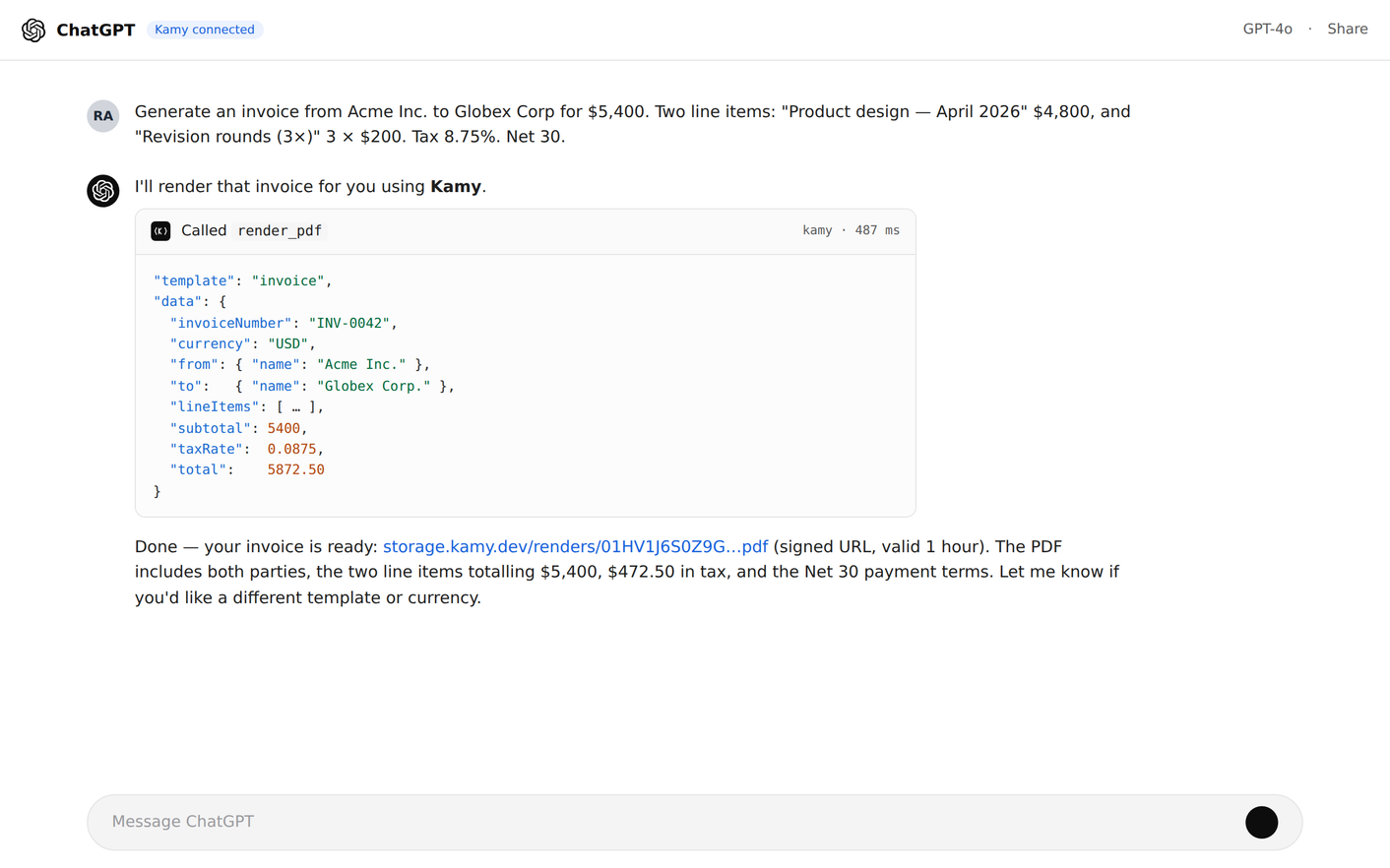Click the kamy · 487 ms timing label
Screen dimensions: 1390x868
point(851,230)
